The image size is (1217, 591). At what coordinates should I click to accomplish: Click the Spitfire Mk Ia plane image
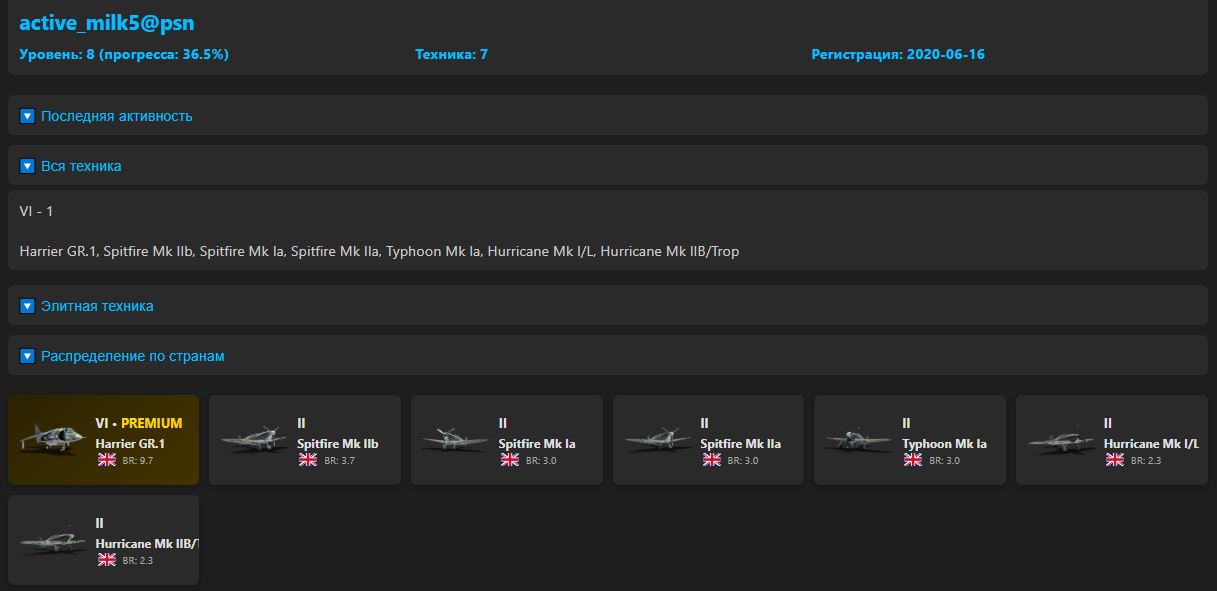pos(455,440)
